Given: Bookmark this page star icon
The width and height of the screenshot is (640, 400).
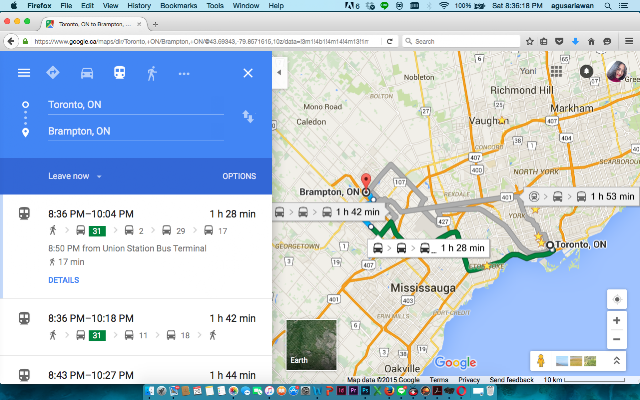Looking at the screenshot, I should 529,41.
